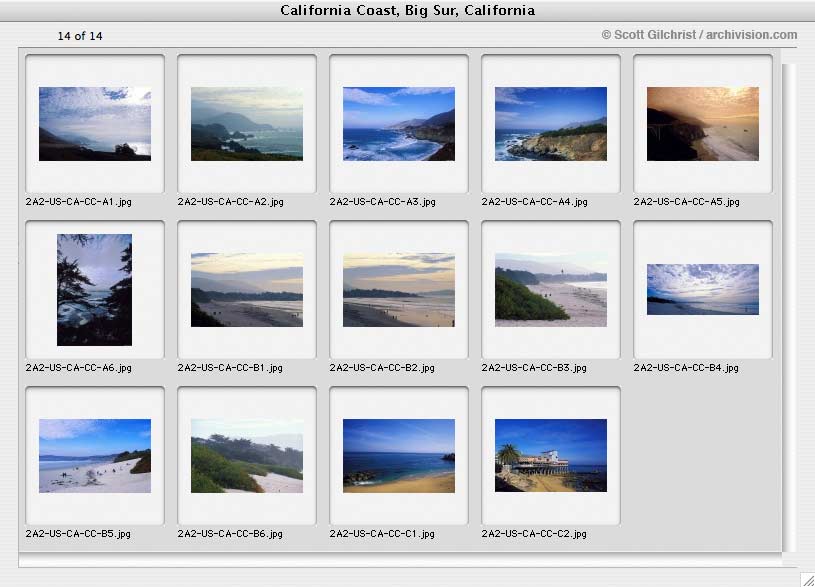Click the filename label 2A2-US-CA-CC-A6.jpg
Screen dimensions: 815x587
coord(78,368)
